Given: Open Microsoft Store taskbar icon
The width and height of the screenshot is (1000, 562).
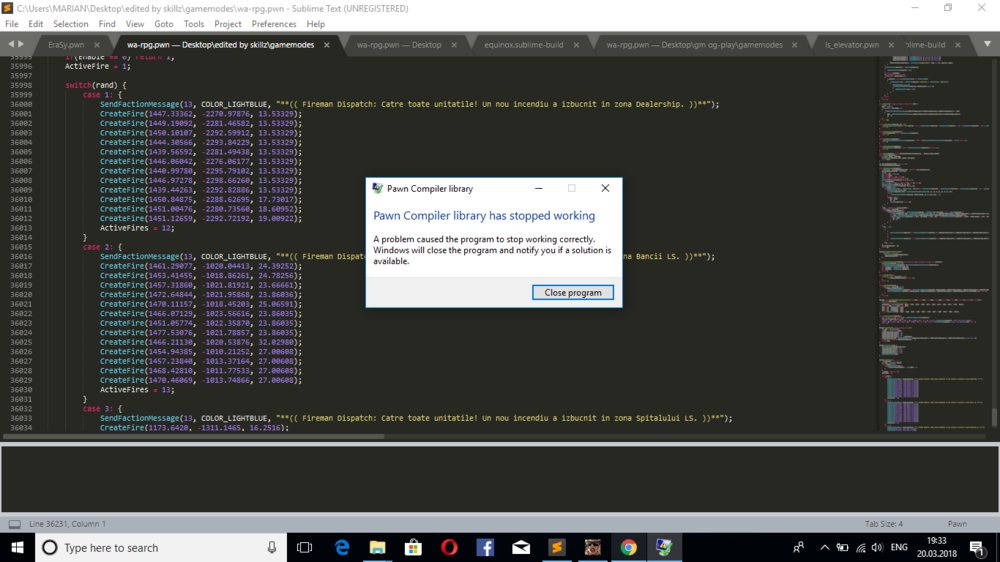Looking at the screenshot, I should [413, 547].
